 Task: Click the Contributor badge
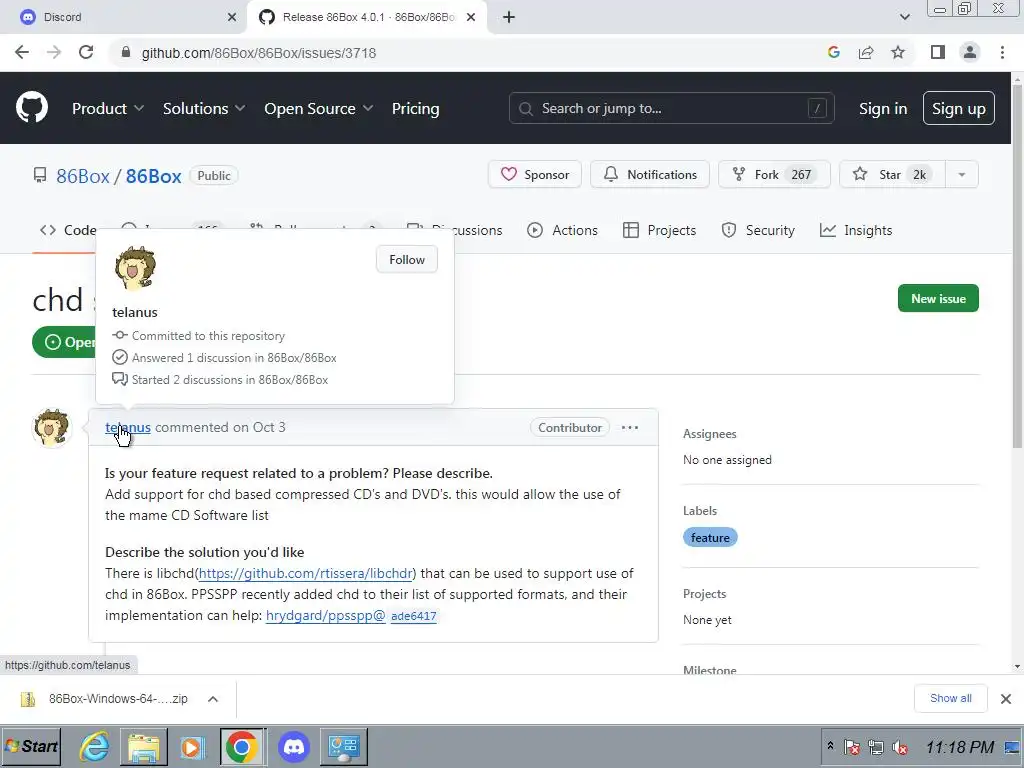coord(569,427)
